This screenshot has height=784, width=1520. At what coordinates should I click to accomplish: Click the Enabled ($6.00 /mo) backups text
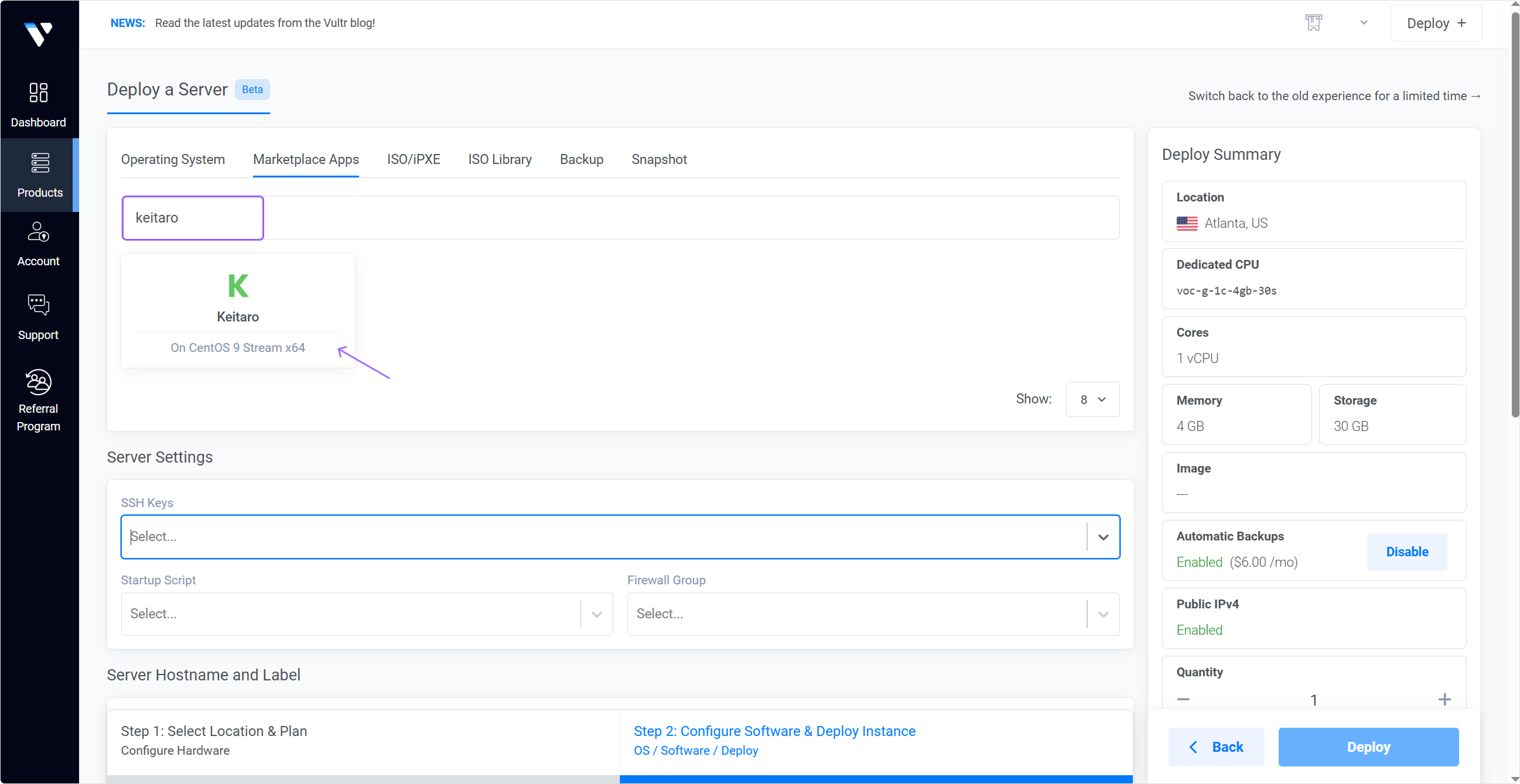(1237, 562)
